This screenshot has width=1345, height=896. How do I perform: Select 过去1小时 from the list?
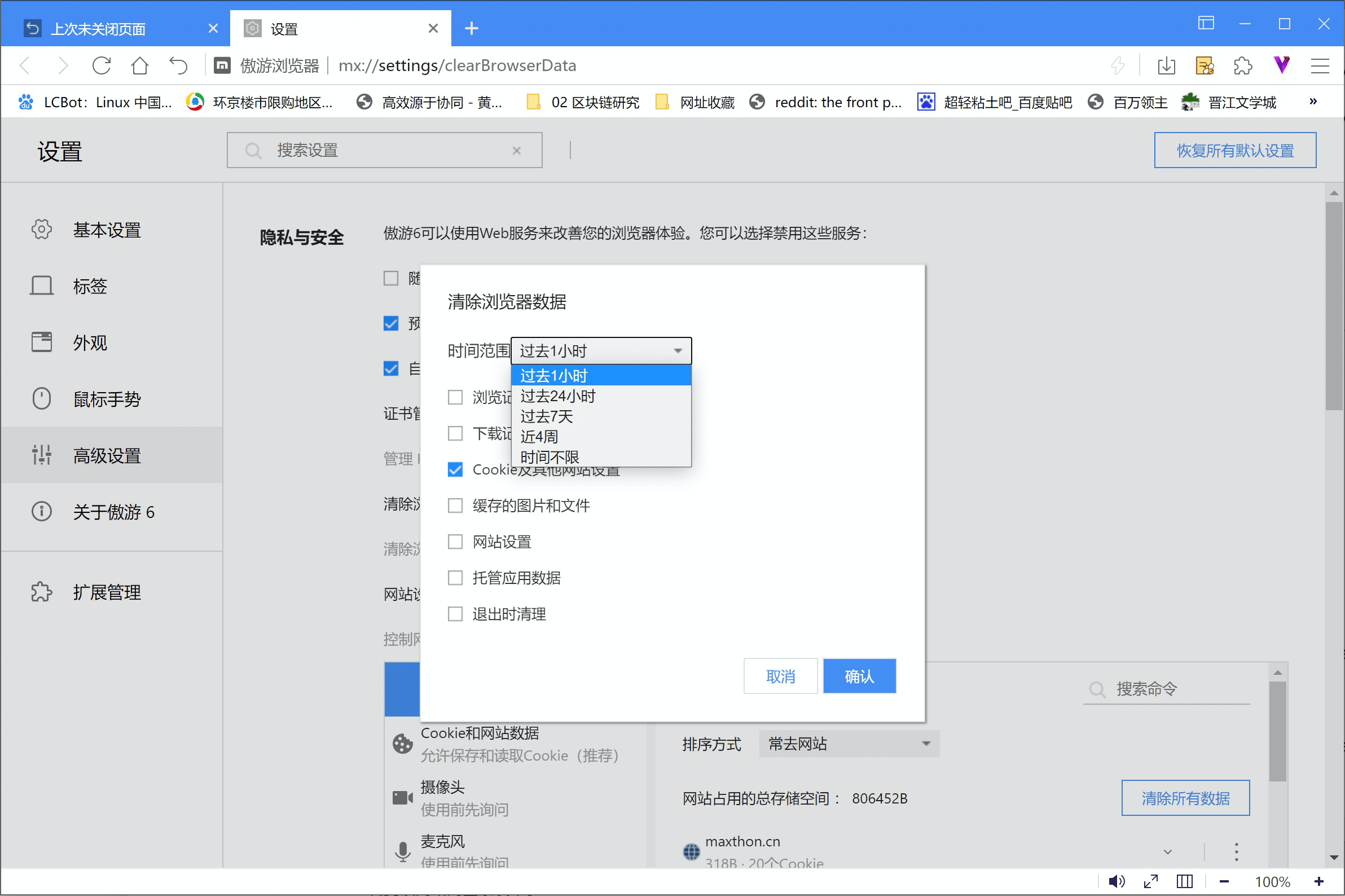click(601, 375)
